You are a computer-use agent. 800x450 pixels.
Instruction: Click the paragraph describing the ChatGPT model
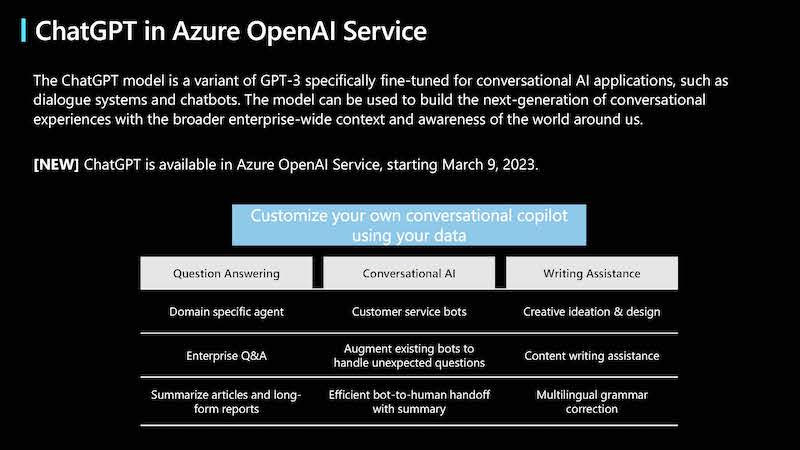(381, 100)
